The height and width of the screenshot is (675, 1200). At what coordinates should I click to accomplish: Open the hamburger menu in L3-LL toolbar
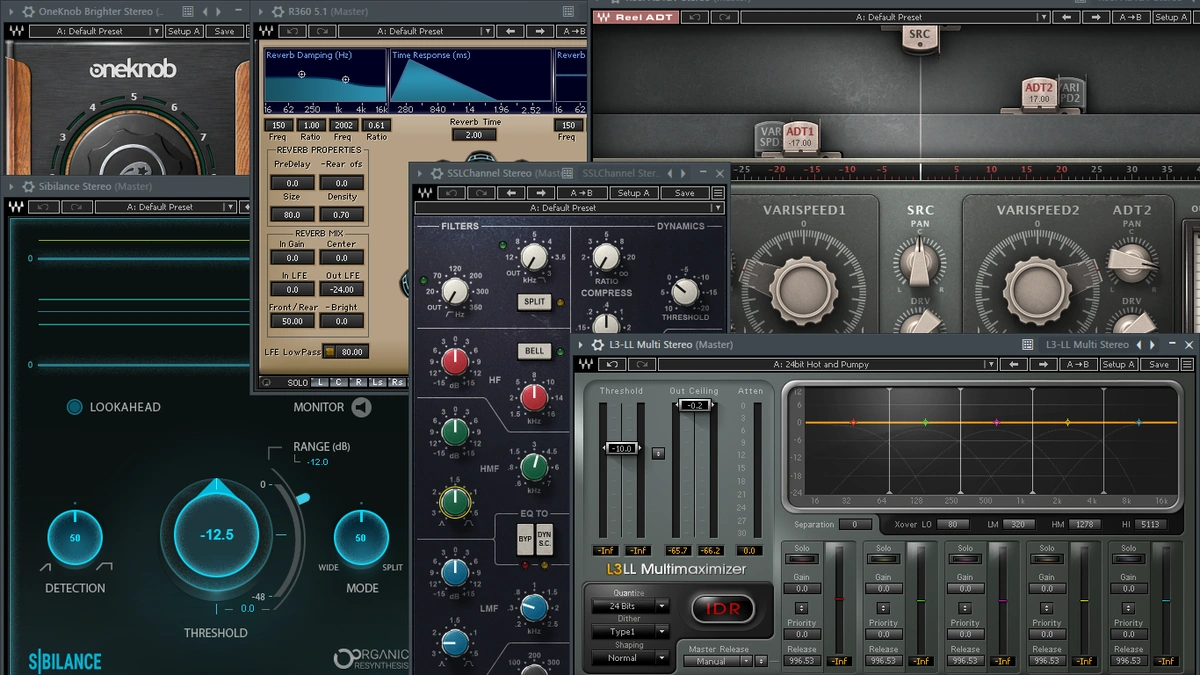(x=1188, y=364)
